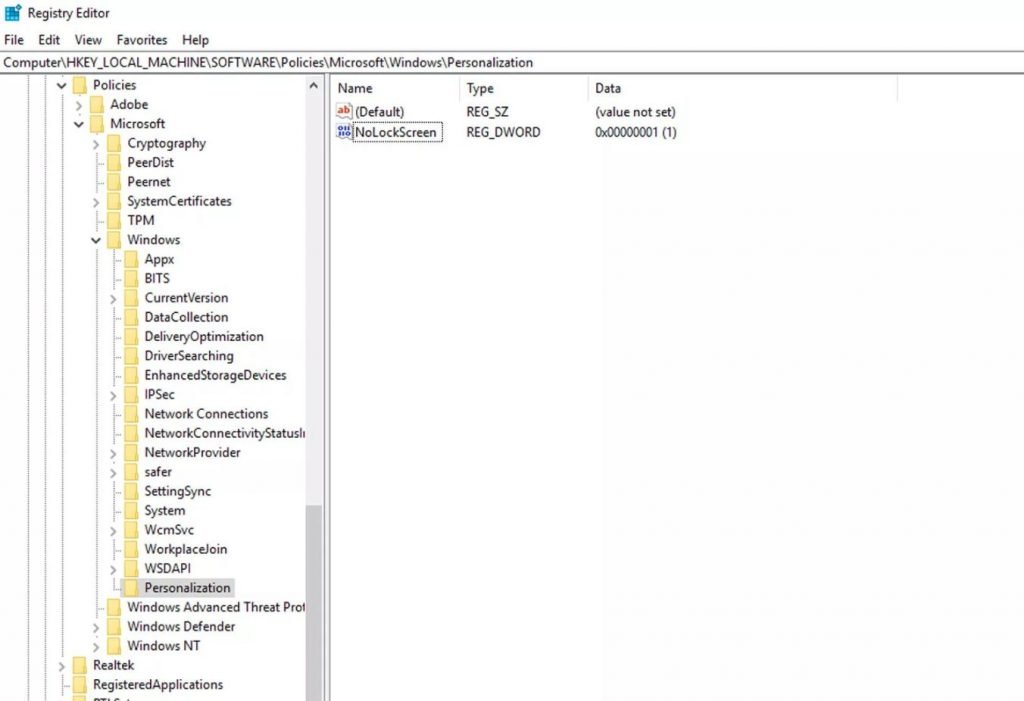Viewport: 1024px width, 701px height.
Task: Open the Favorites menu
Action: click(x=142, y=40)
